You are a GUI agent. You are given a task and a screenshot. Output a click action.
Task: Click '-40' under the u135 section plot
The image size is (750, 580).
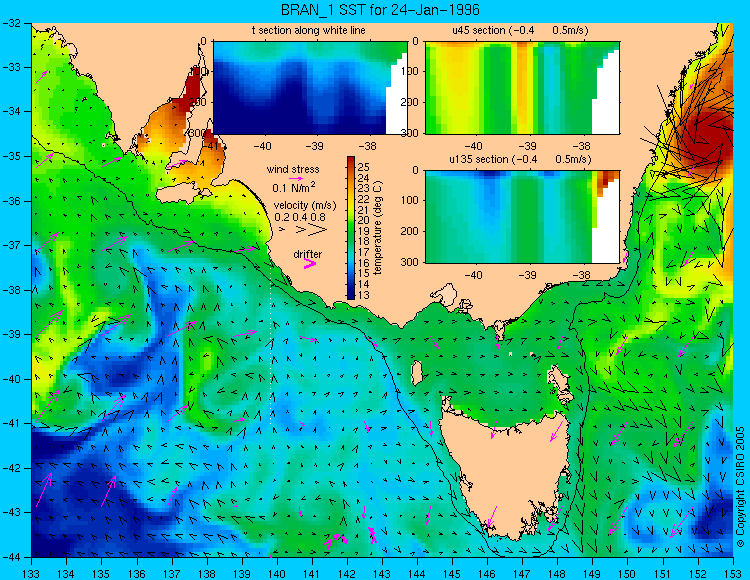click(473, 275)
